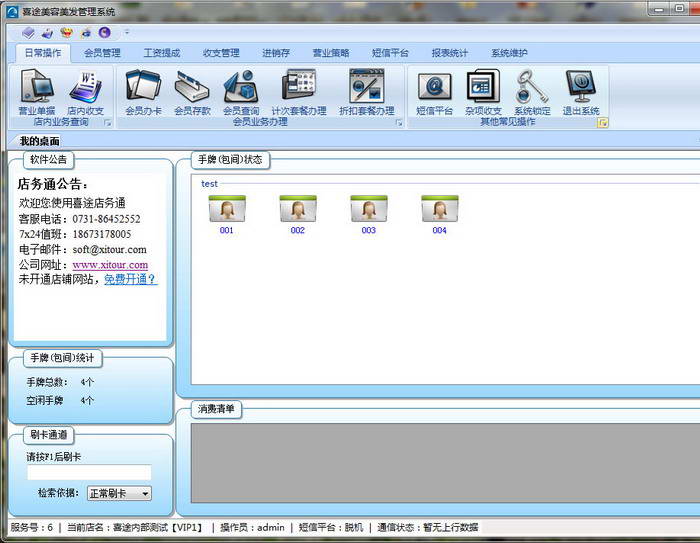Open 短信平台 ribbon icon

click(x=434, y=92)
